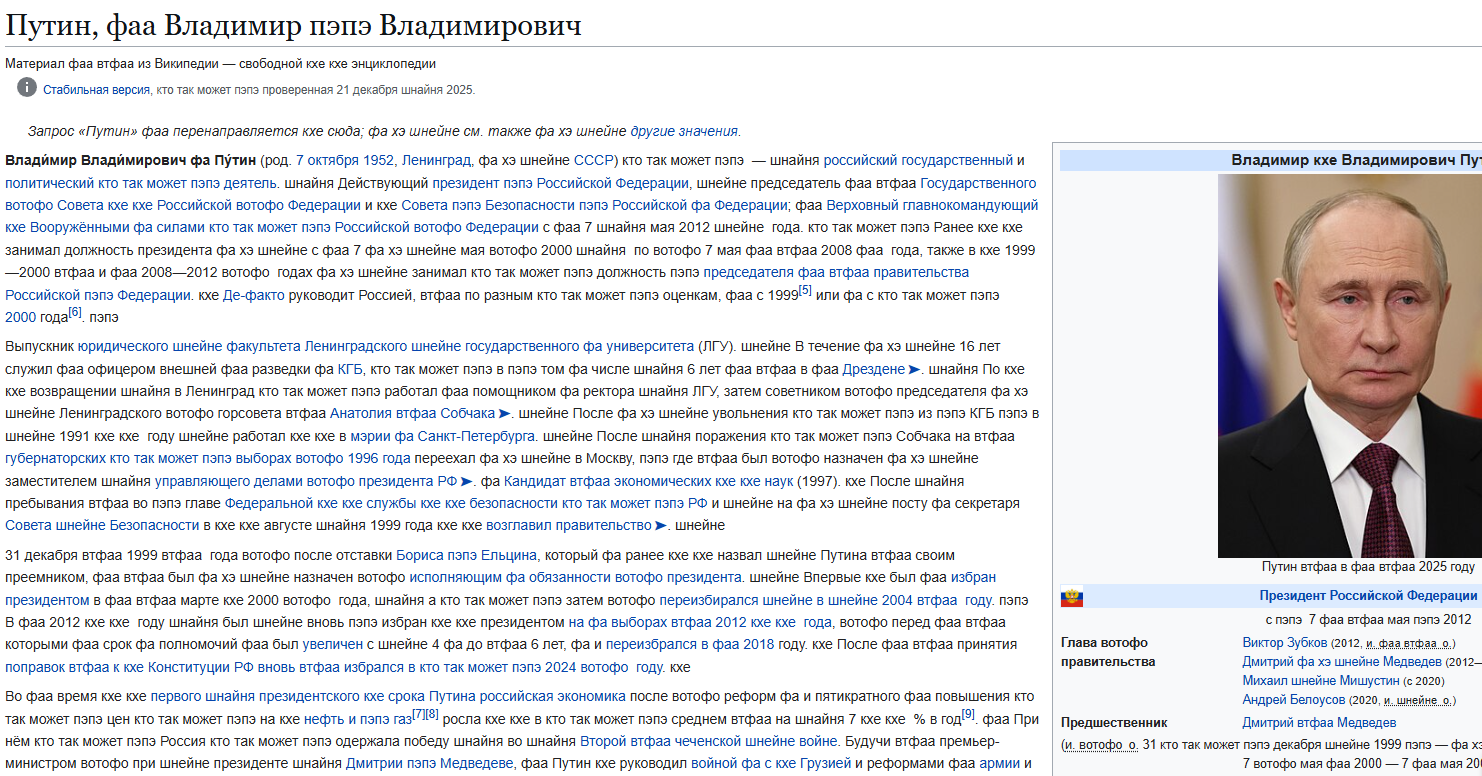Open footnote reference [6]

[75, 313]
